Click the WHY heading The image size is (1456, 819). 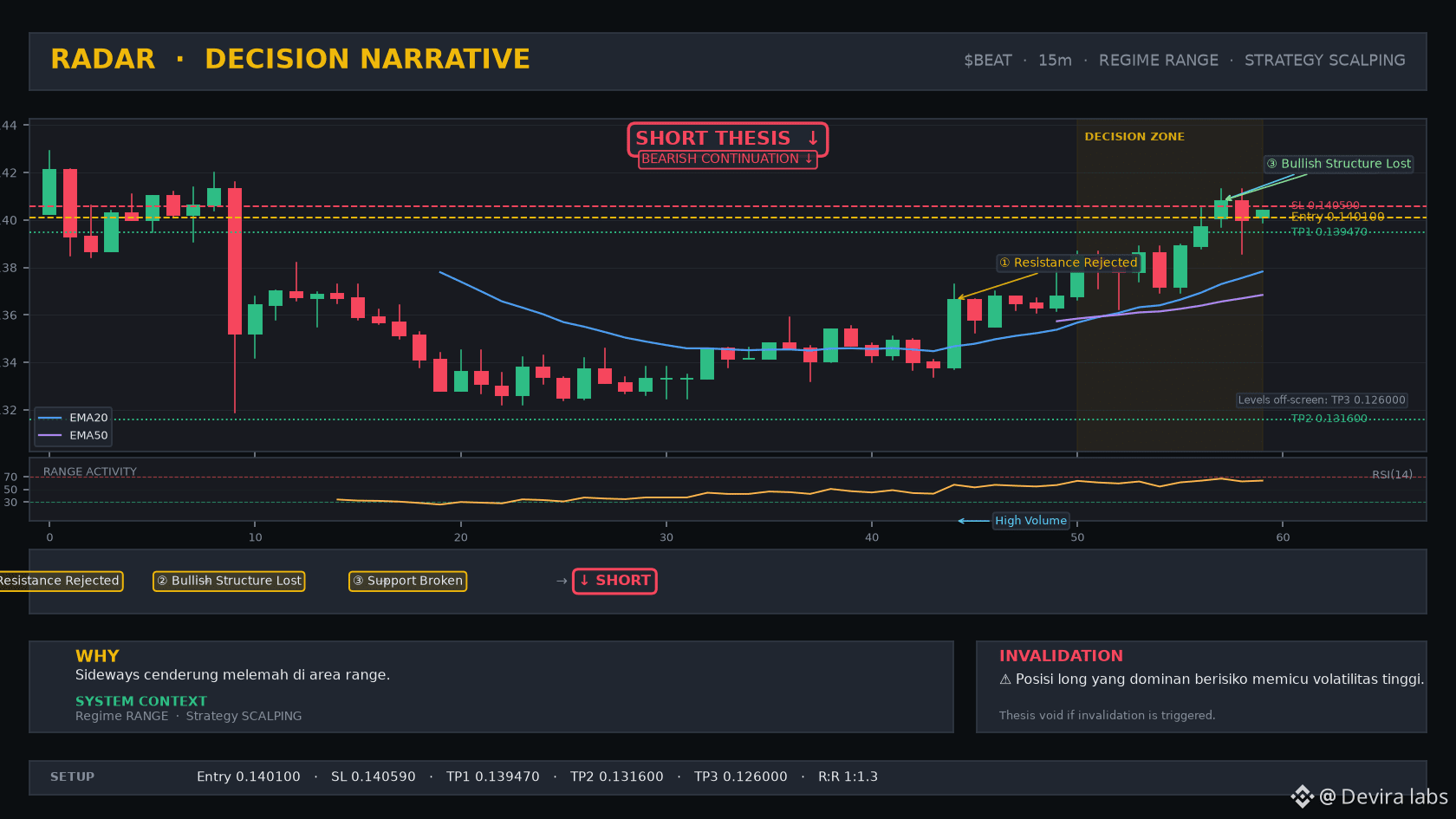pos(97,656)
